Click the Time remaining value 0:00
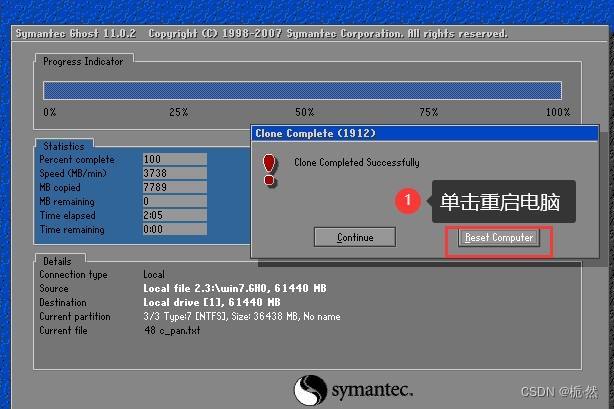 [x=175, y=229]
